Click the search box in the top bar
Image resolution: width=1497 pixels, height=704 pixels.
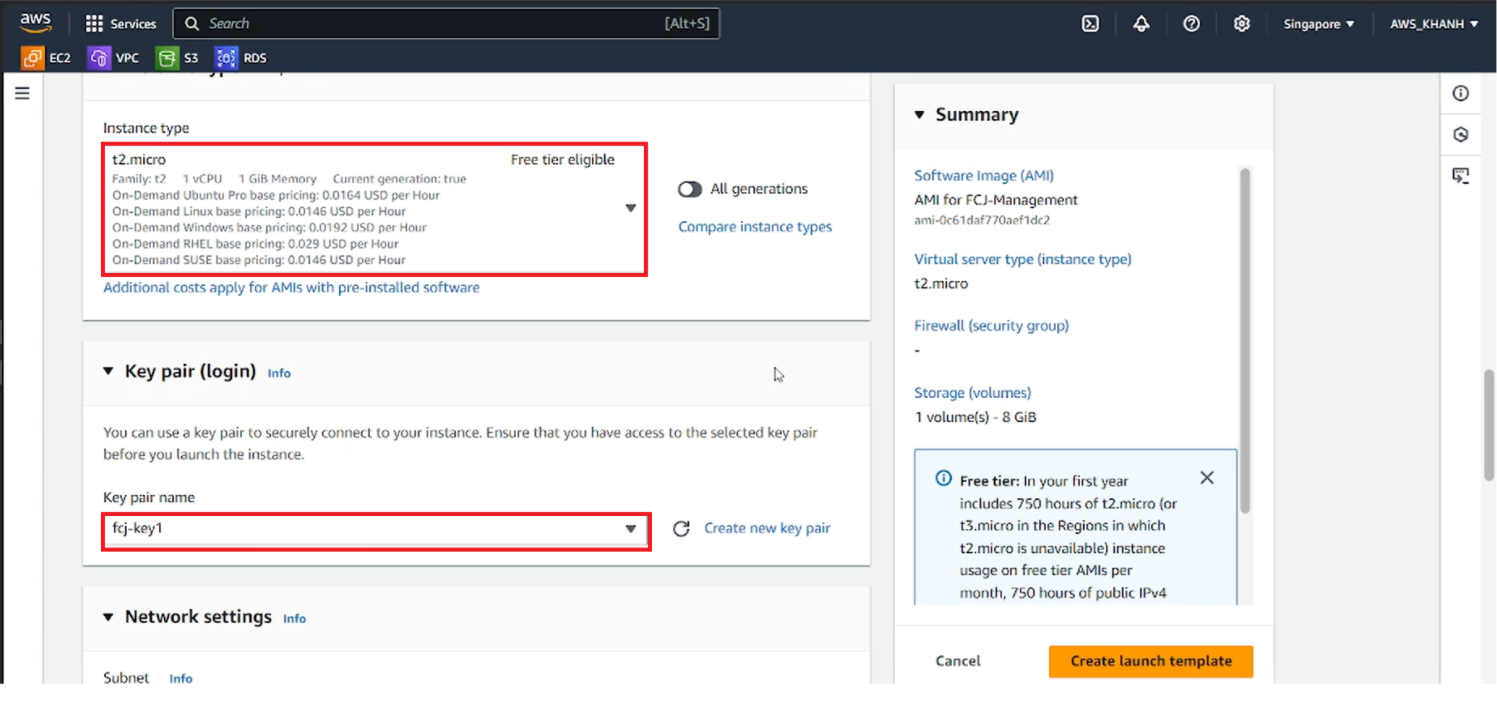(446, 24)
